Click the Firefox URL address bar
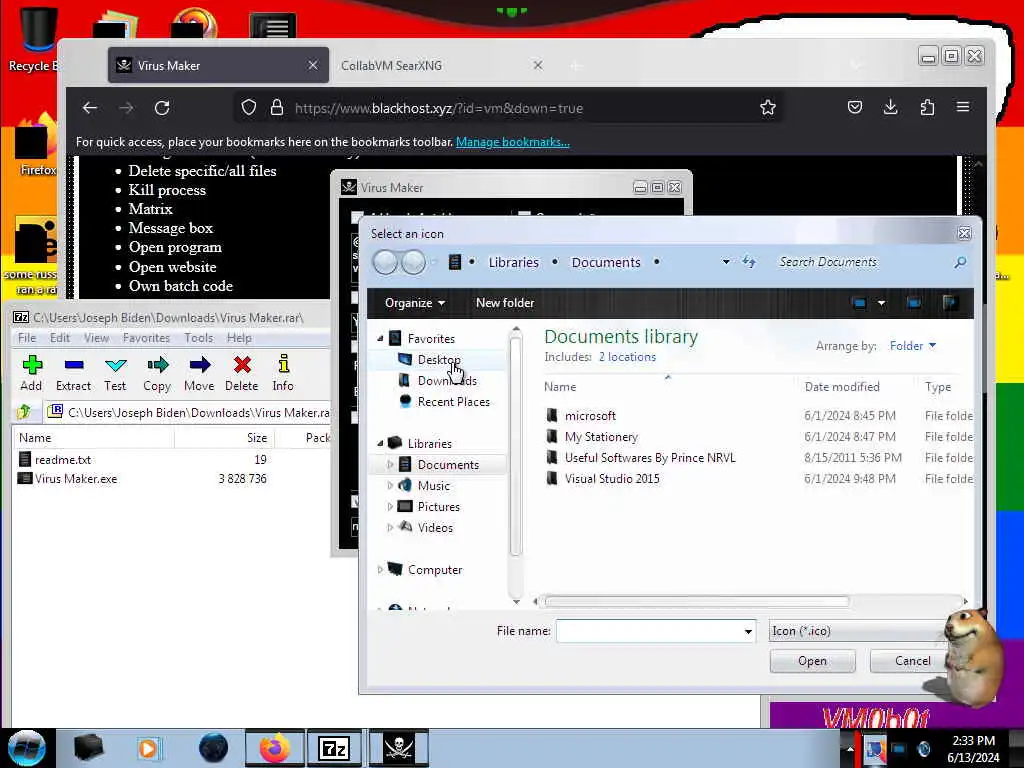Viewport: 1024px width, 768px height. pos(509,108)
